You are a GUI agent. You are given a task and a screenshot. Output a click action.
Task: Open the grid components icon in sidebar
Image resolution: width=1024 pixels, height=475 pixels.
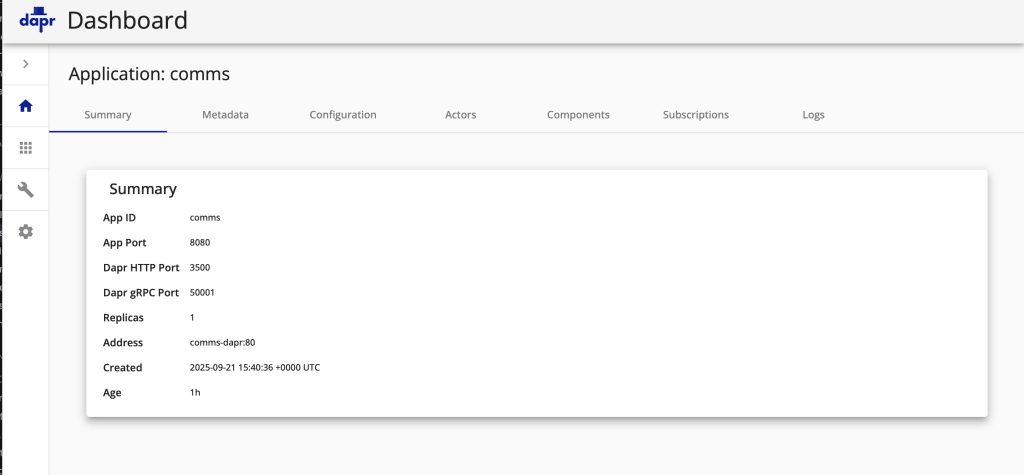point(25,148)
